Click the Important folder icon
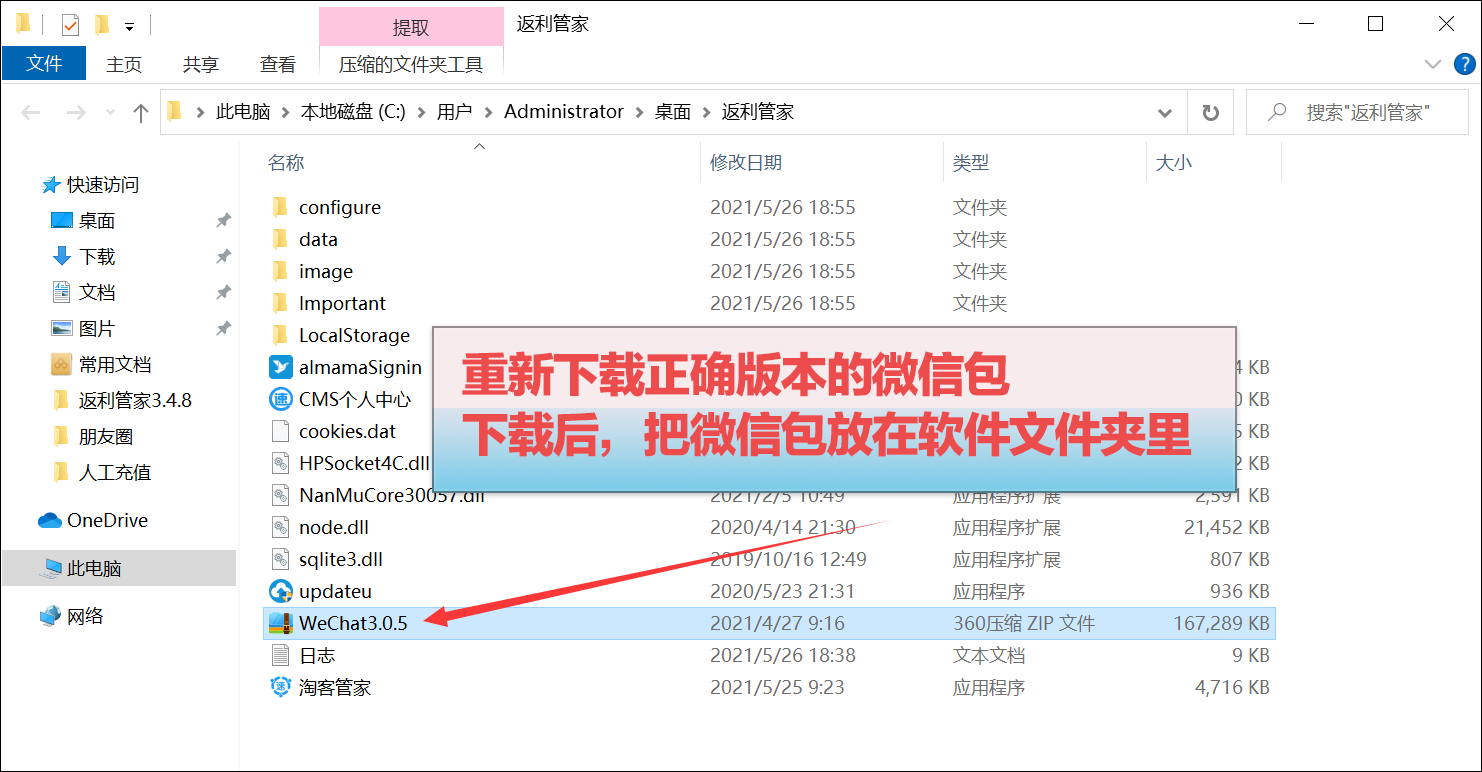 pos(280,303)
